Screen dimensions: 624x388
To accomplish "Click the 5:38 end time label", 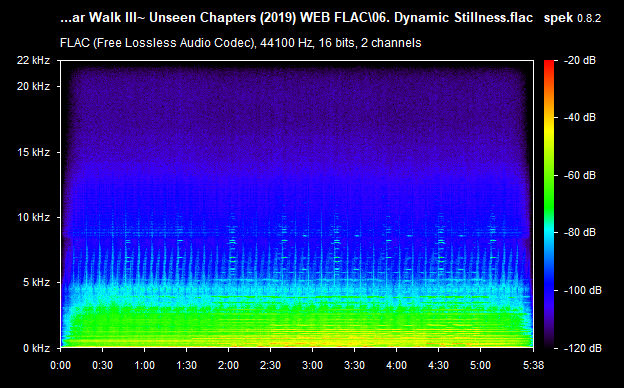I will [x=533, y=365].
